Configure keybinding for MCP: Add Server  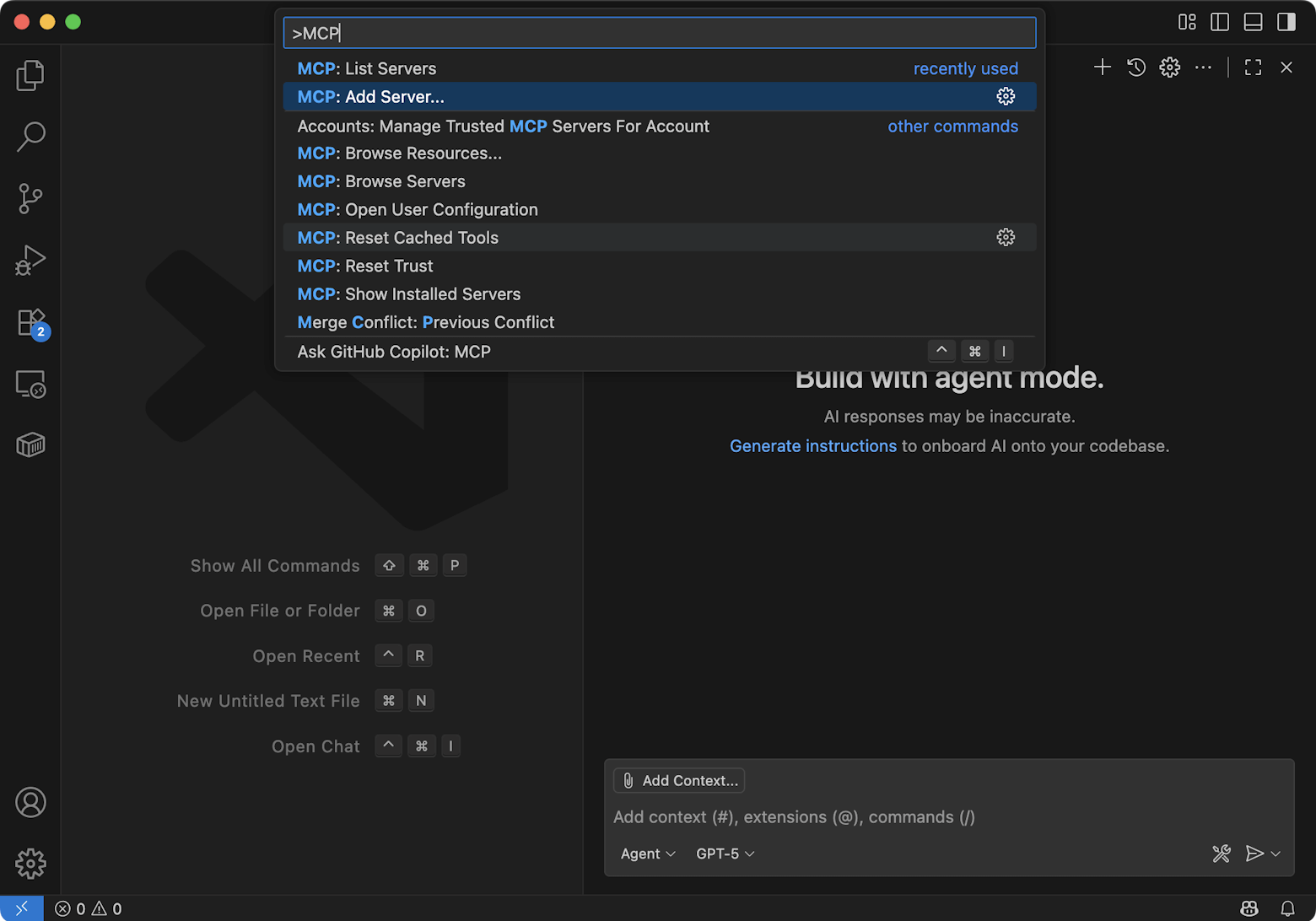pos(1006,96)
